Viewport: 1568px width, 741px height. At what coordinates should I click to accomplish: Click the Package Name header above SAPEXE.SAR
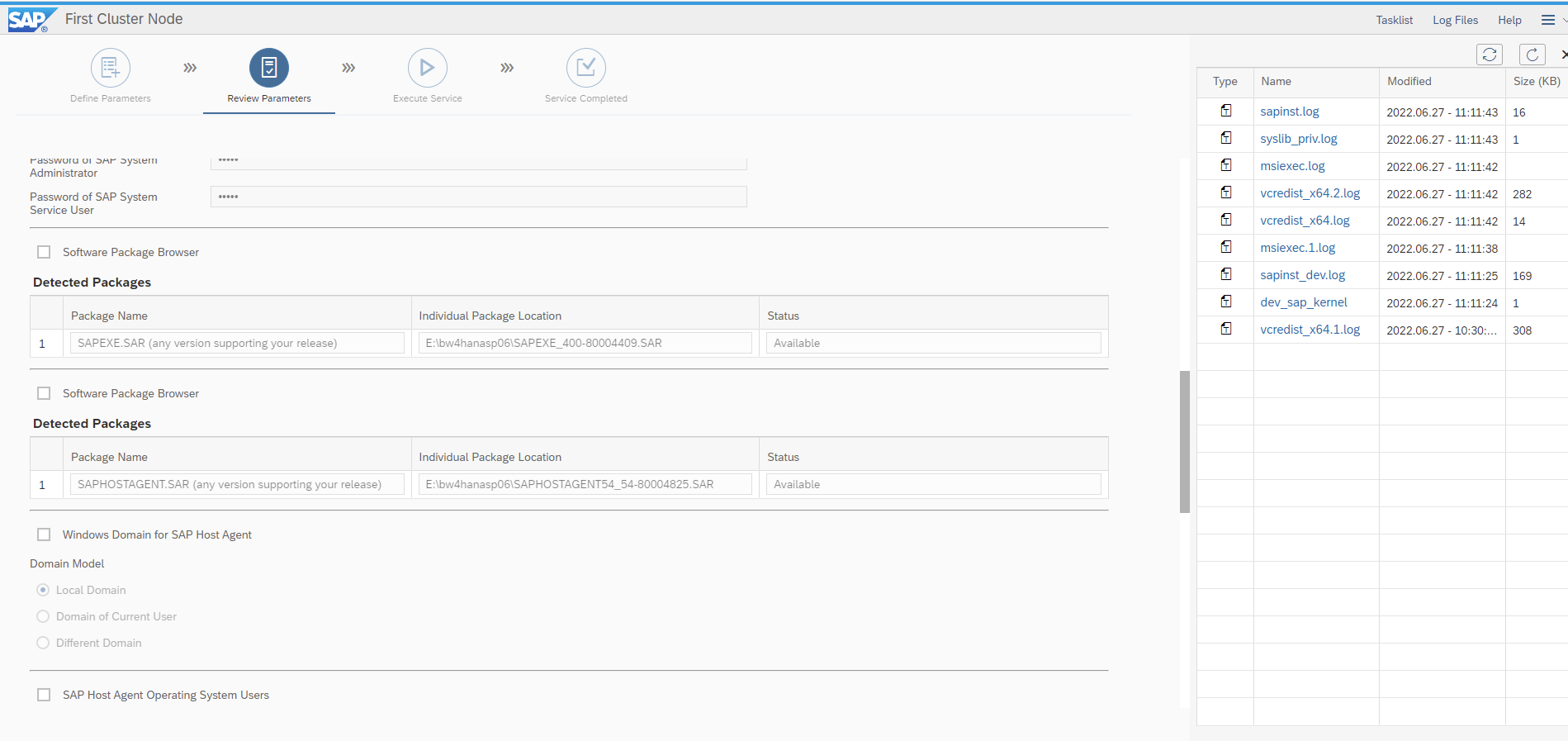click(x=109, y=316)
